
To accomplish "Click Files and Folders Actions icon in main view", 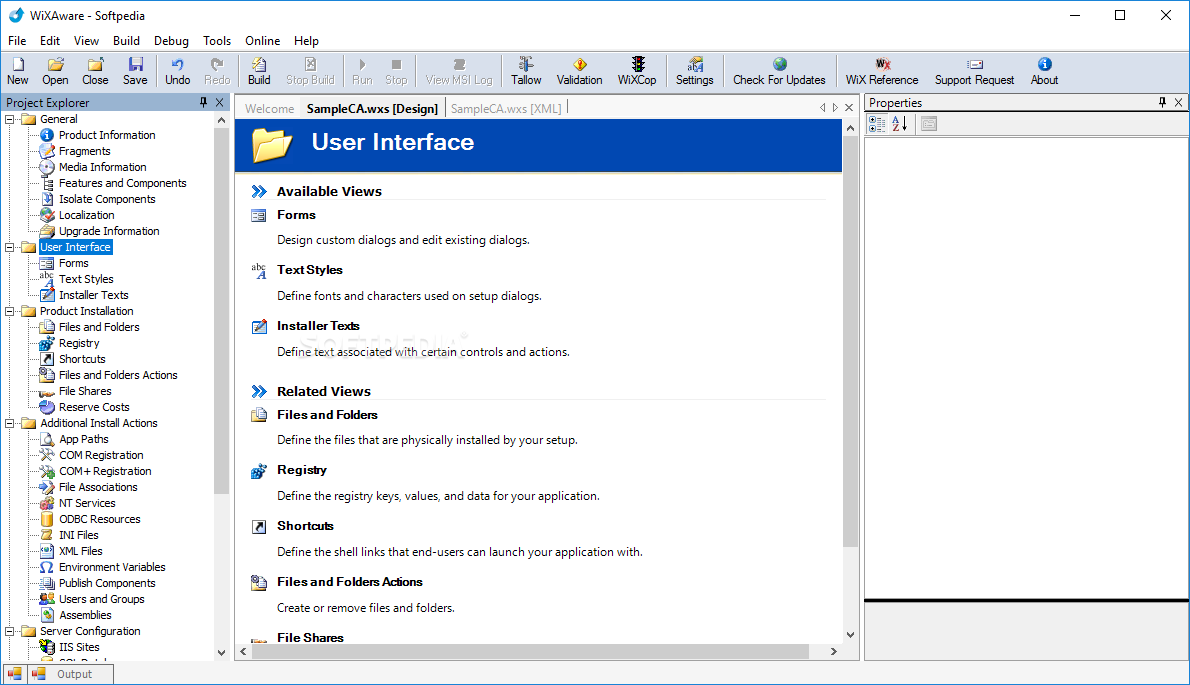I will tap(259, 583).
